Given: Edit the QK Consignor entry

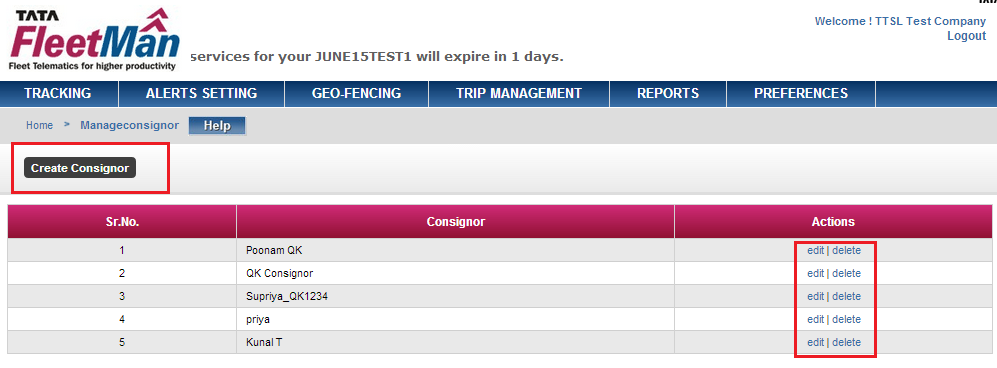Looking at the screenshot, I should coord(815,273).
